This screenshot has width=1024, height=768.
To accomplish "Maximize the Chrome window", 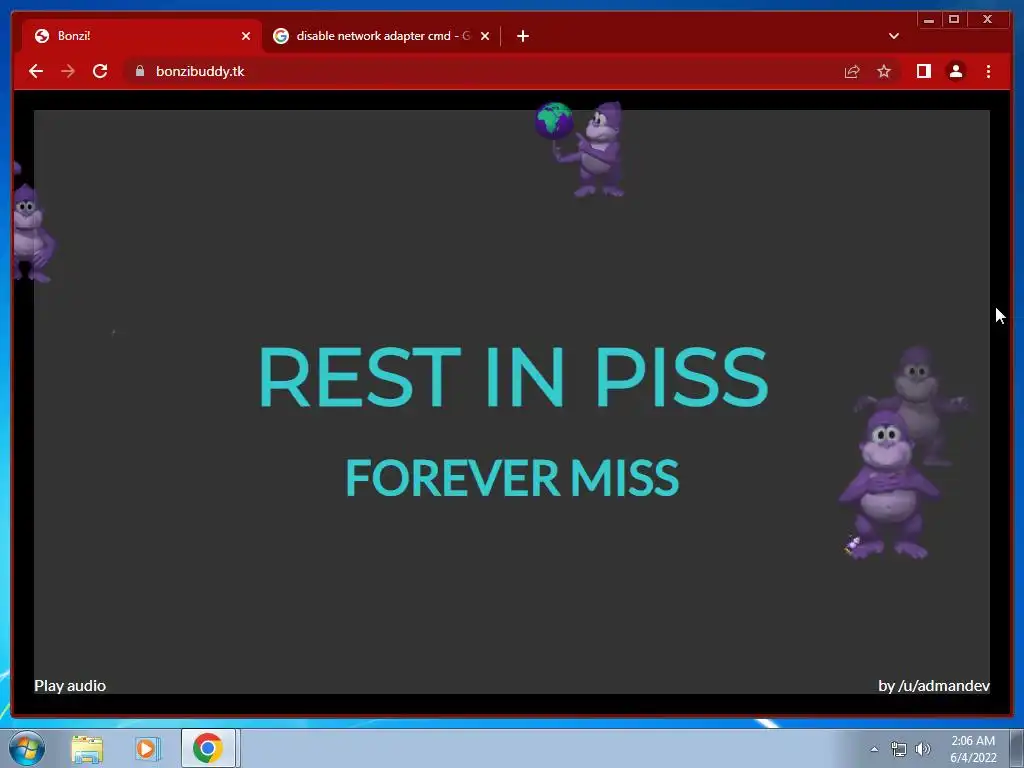I will click(x=954, y=20).
